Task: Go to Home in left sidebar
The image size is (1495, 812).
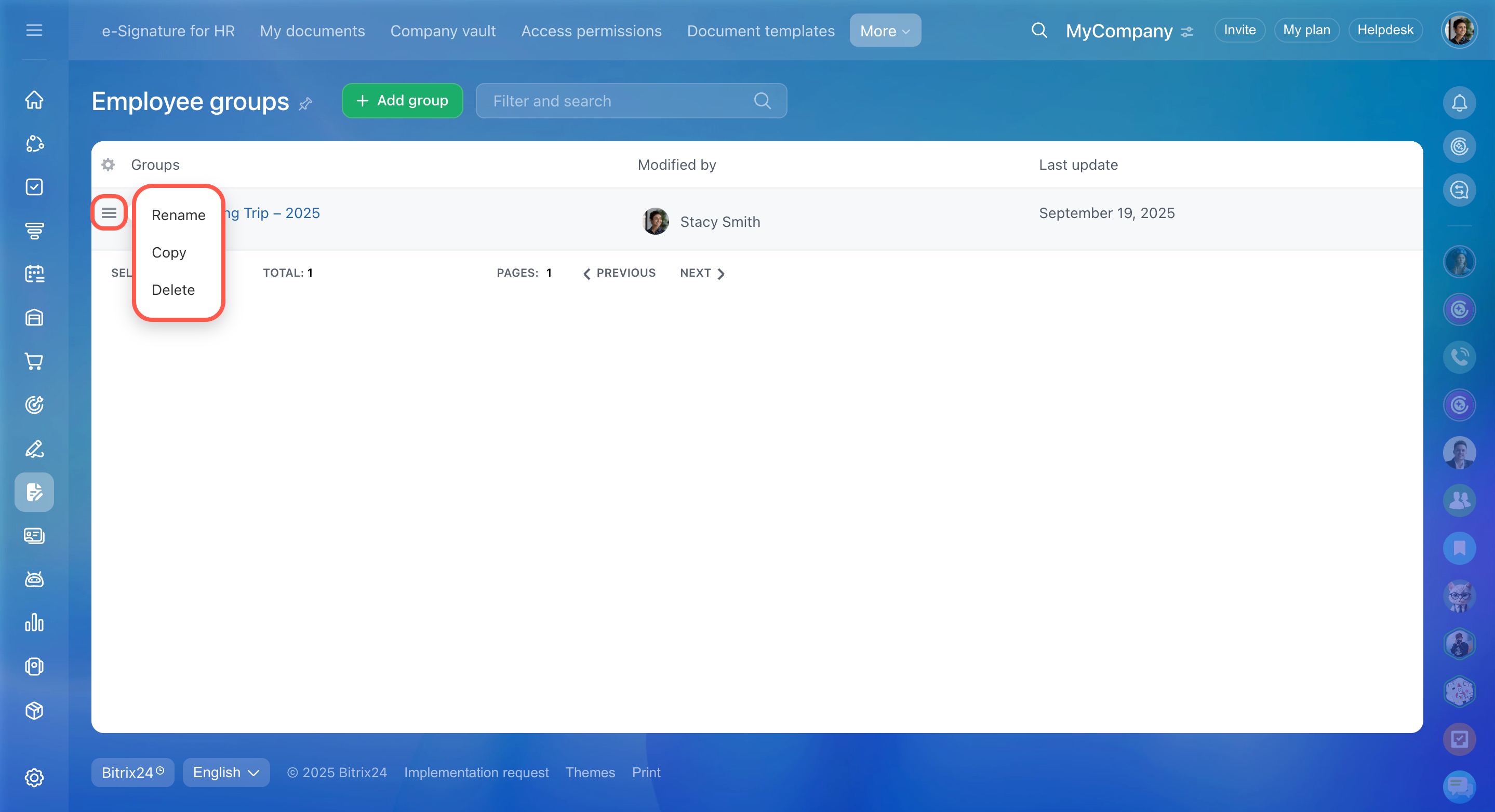Action: 34,100
